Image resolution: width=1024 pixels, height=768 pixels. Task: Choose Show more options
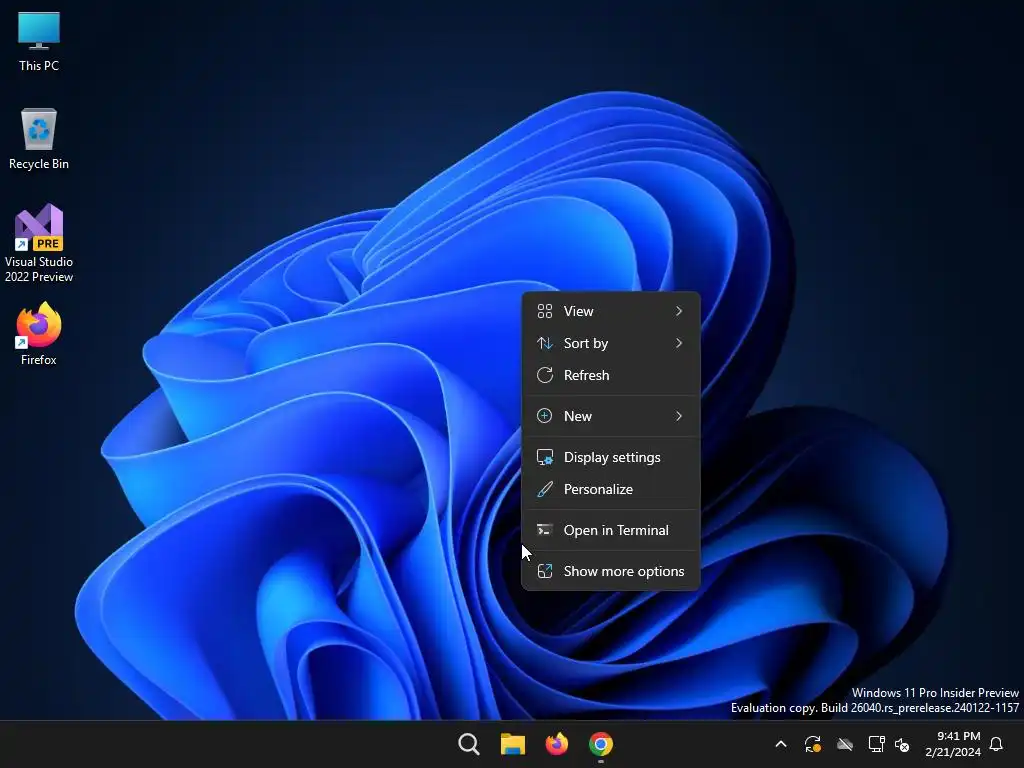tap(611, 571)
